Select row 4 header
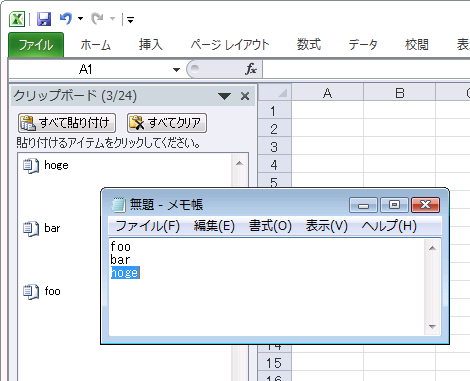The image size is (470, 381). pos(275,165)
